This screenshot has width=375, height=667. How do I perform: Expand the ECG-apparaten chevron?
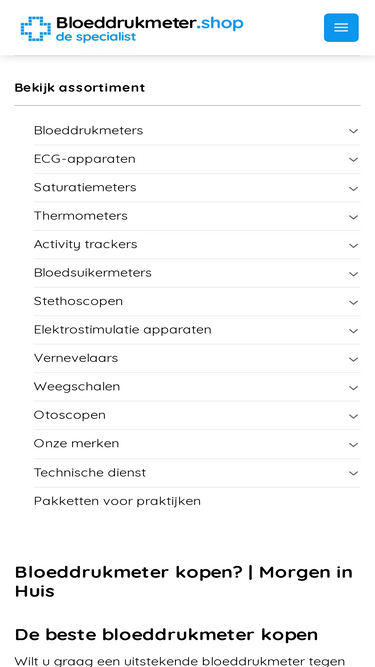point(353,160)
